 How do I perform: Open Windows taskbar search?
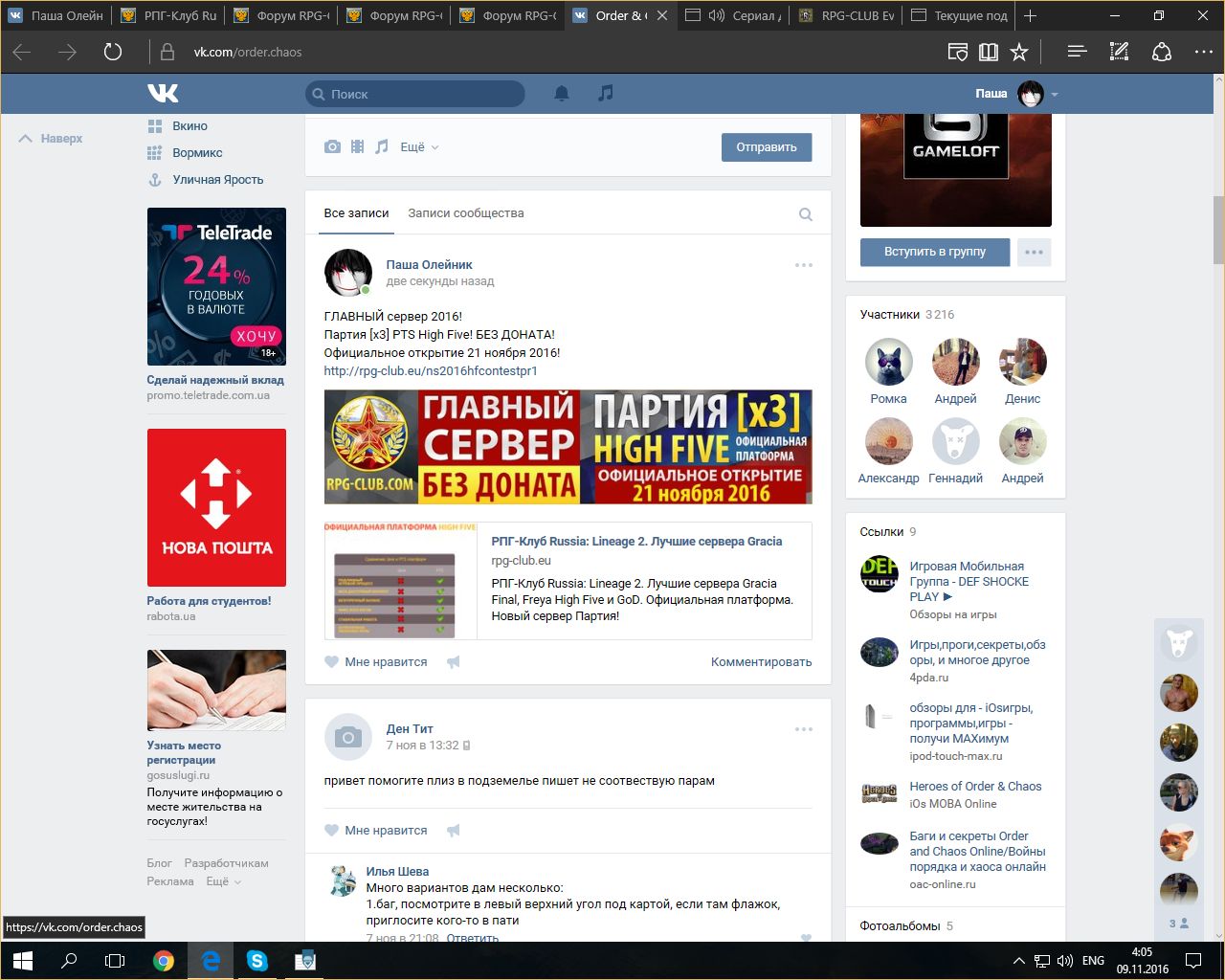tap(69, 960)
